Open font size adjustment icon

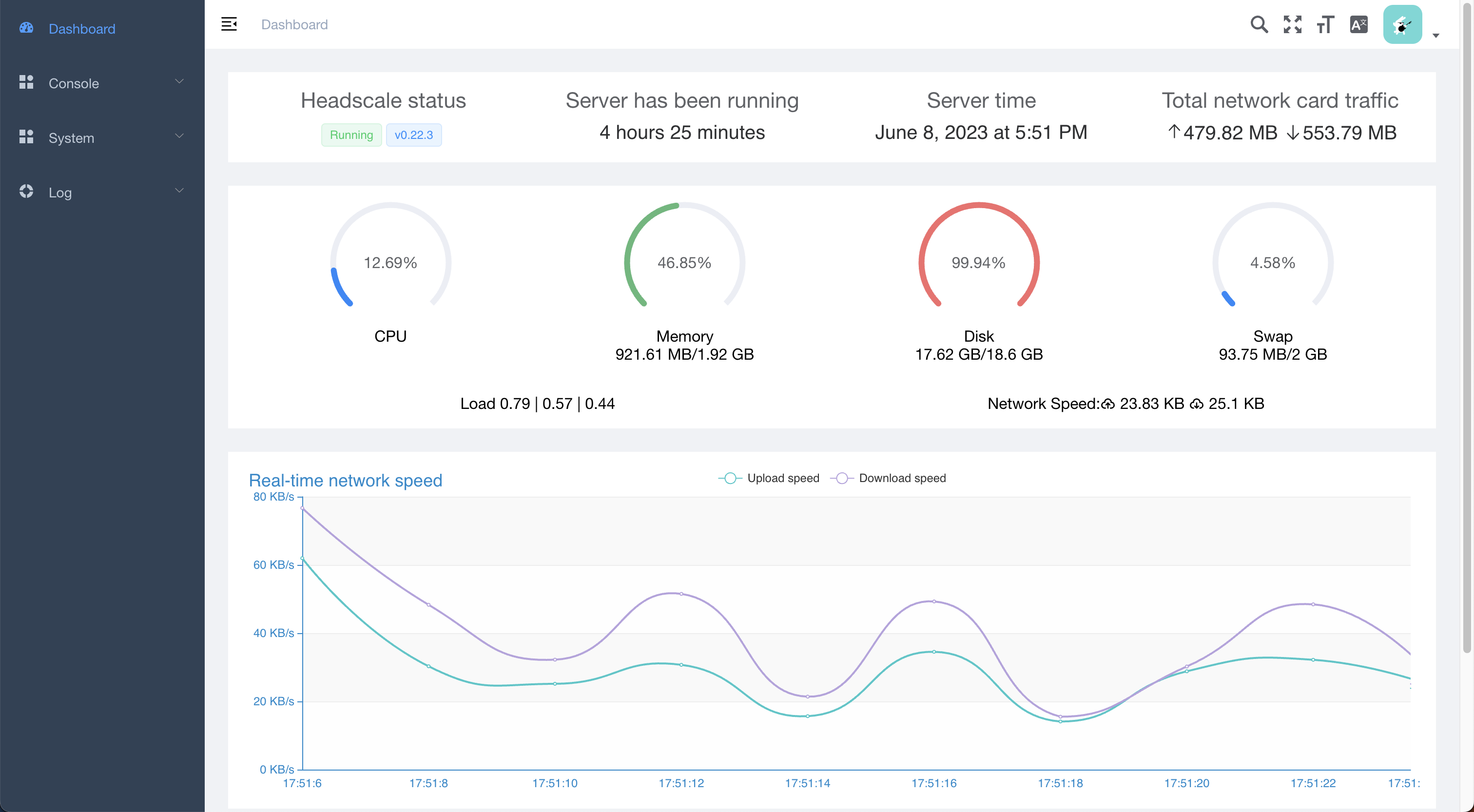tap(1325, 24)
